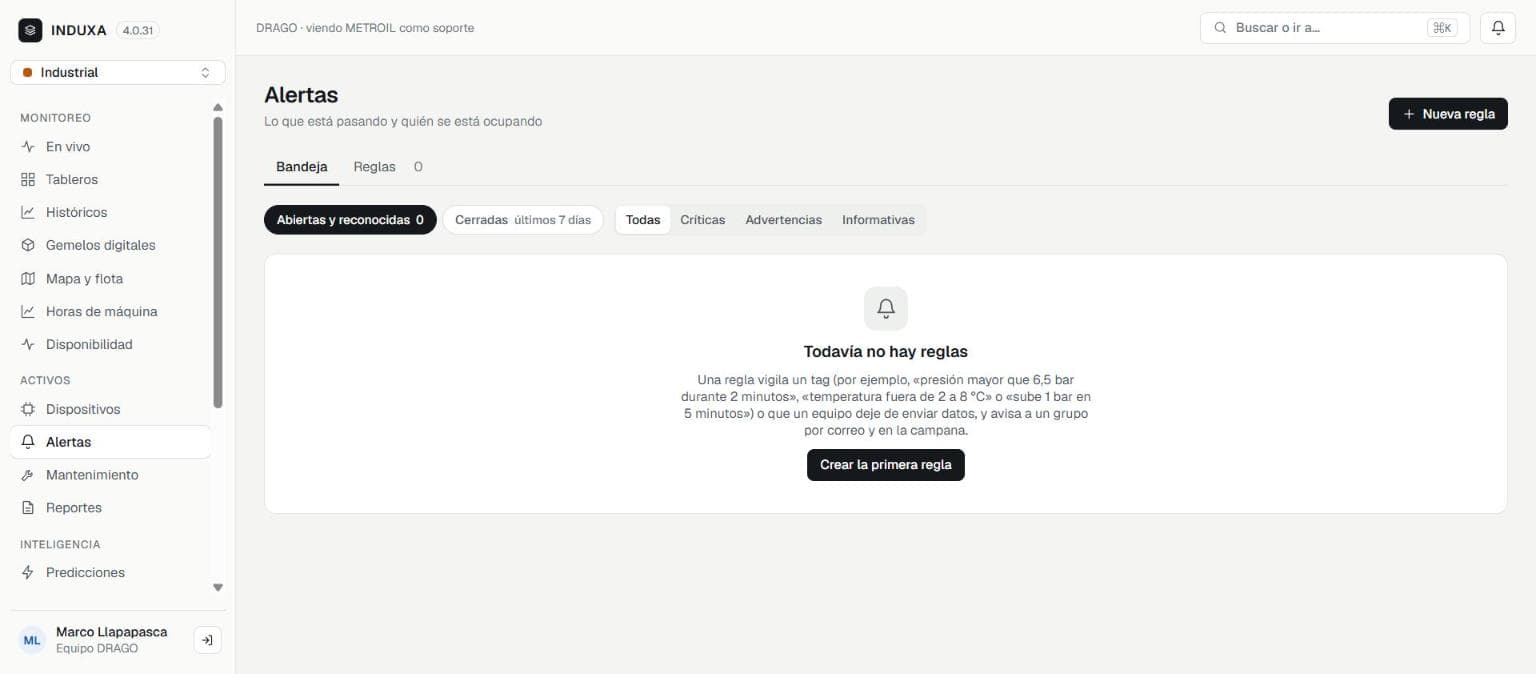Filter alerts by Críticas
The height and width of the screenshot is (674, 1536).
[703, 220]
